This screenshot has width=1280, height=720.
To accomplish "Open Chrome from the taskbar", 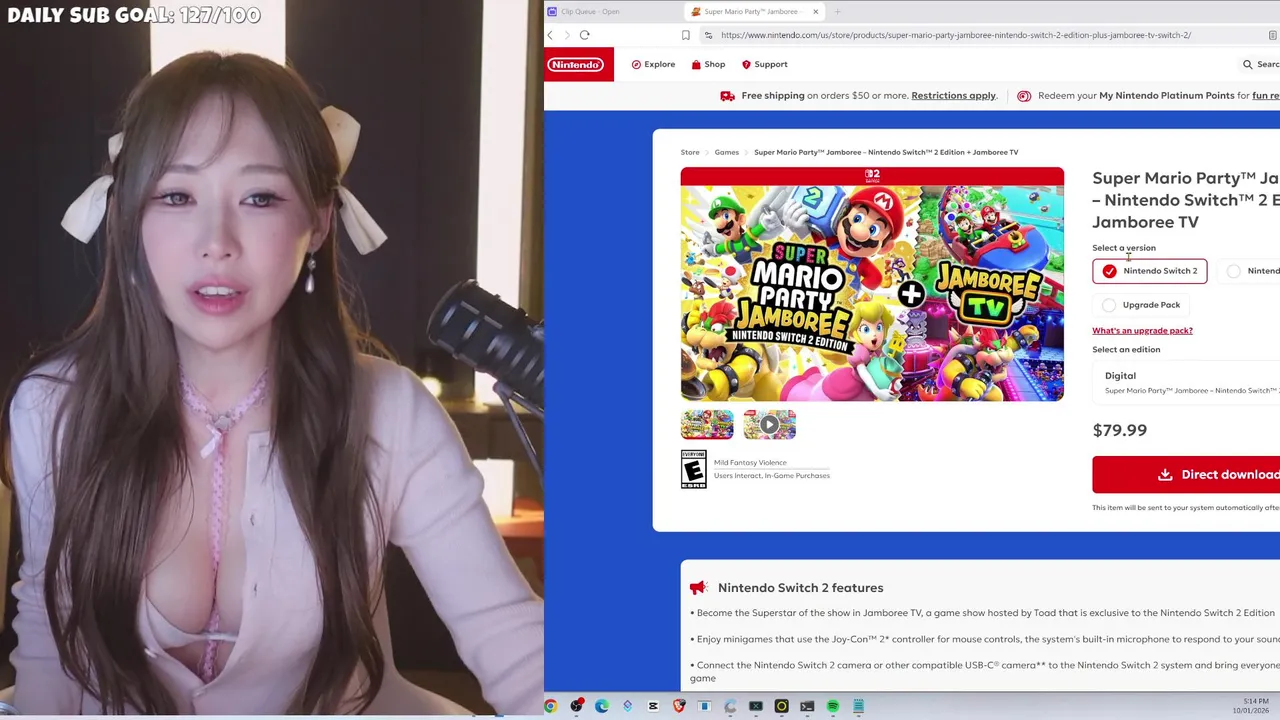I will [550, 706].
